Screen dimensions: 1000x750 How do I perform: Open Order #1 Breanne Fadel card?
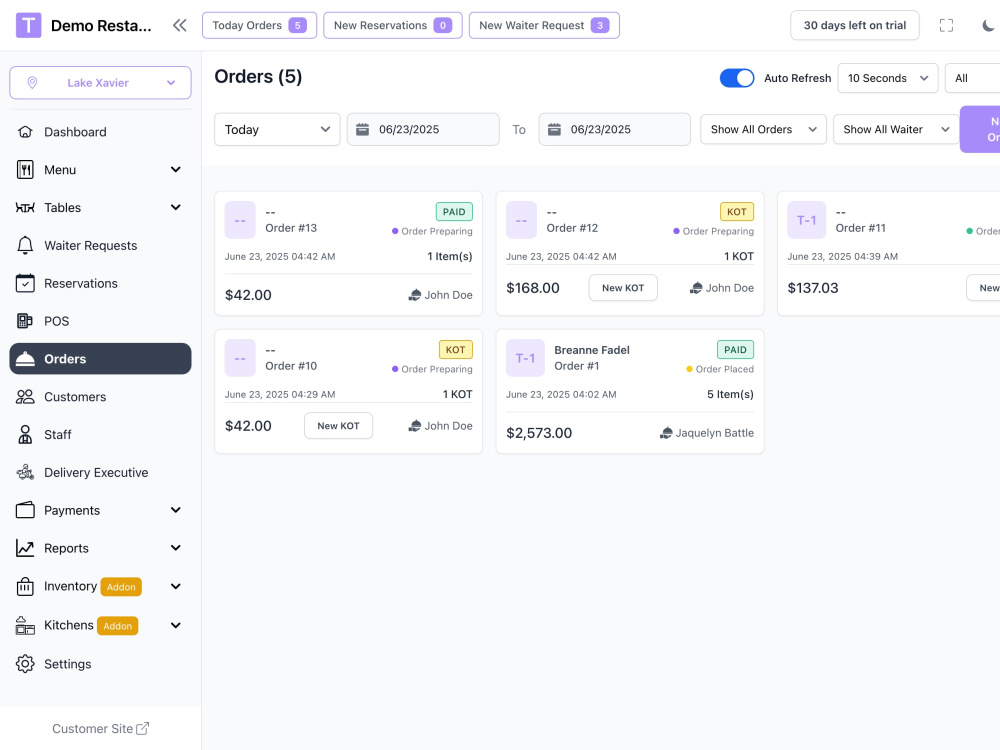[x=629, y=392]
